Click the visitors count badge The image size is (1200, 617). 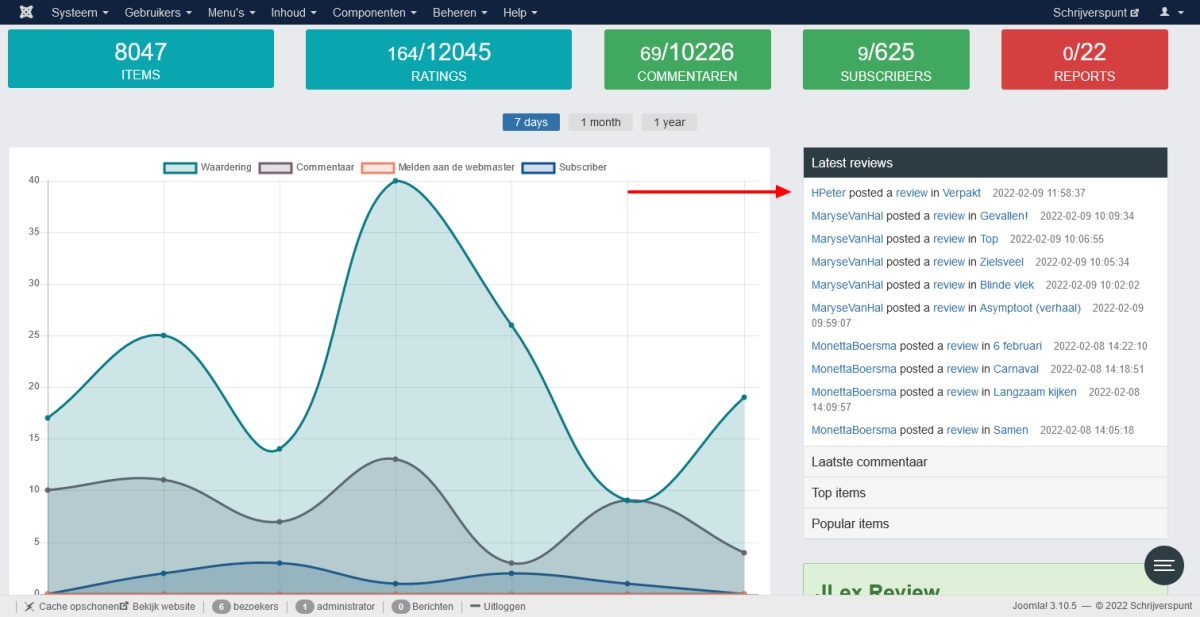coord(221,606)
